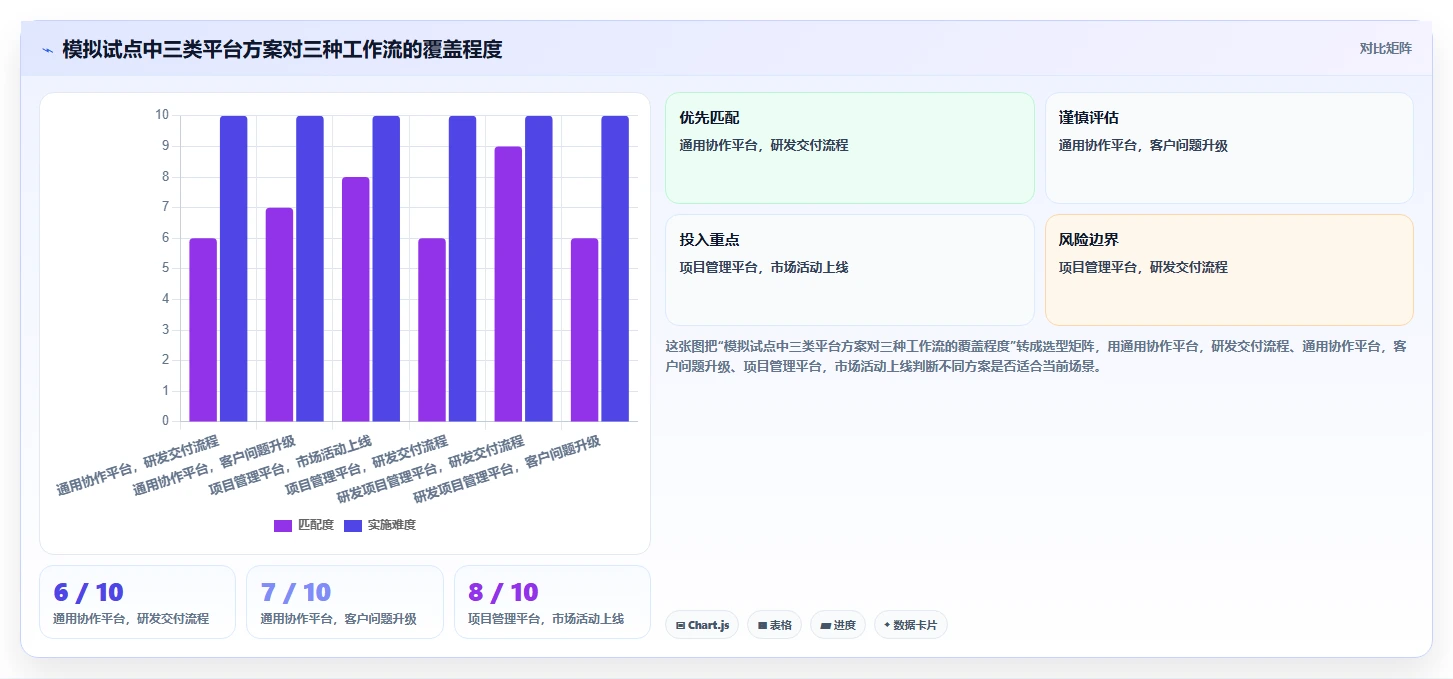Click 实施难度 bar for 通用协作平台，研发交付流程
1453x679 pixels.
(x=234, y=268)
